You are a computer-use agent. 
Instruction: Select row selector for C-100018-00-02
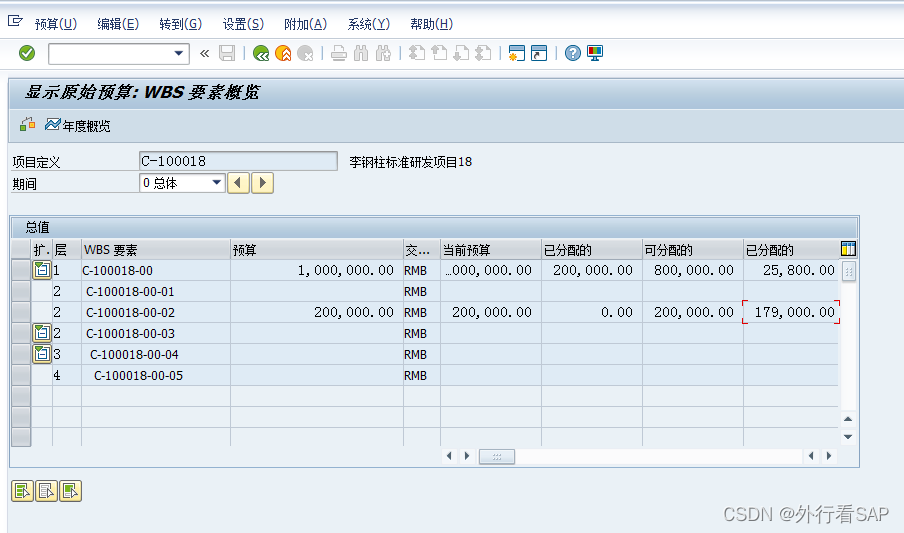(x=20, y=312)
